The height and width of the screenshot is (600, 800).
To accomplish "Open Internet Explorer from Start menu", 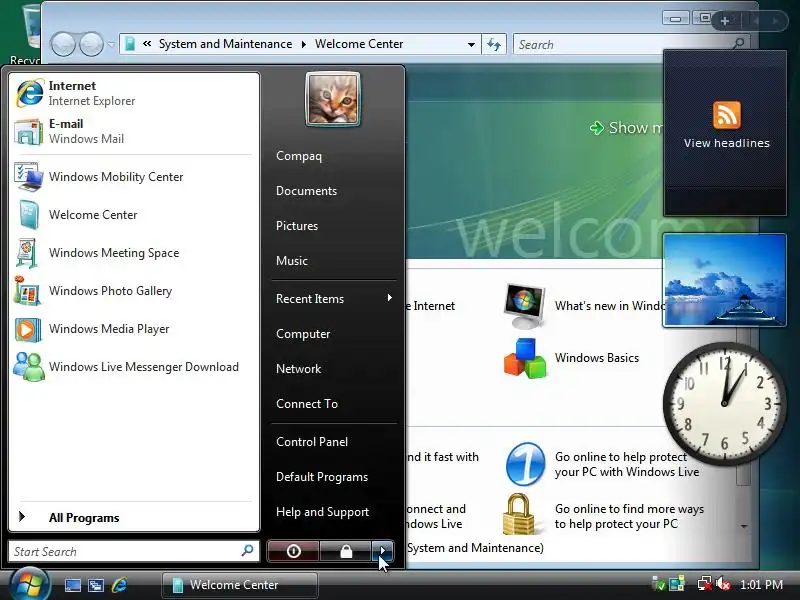I will 134,93.
